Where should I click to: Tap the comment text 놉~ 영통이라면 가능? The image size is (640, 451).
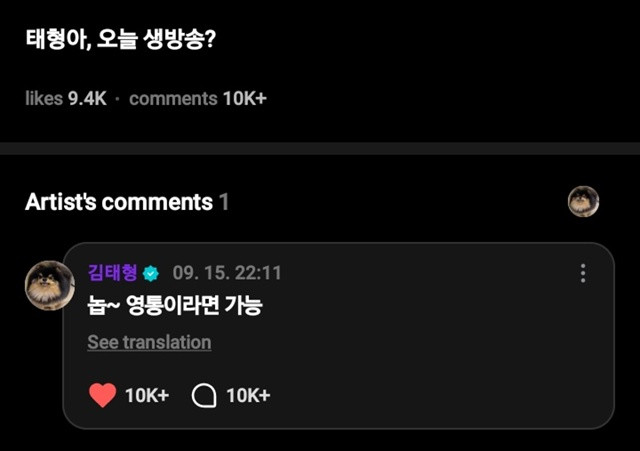point(174,306)
